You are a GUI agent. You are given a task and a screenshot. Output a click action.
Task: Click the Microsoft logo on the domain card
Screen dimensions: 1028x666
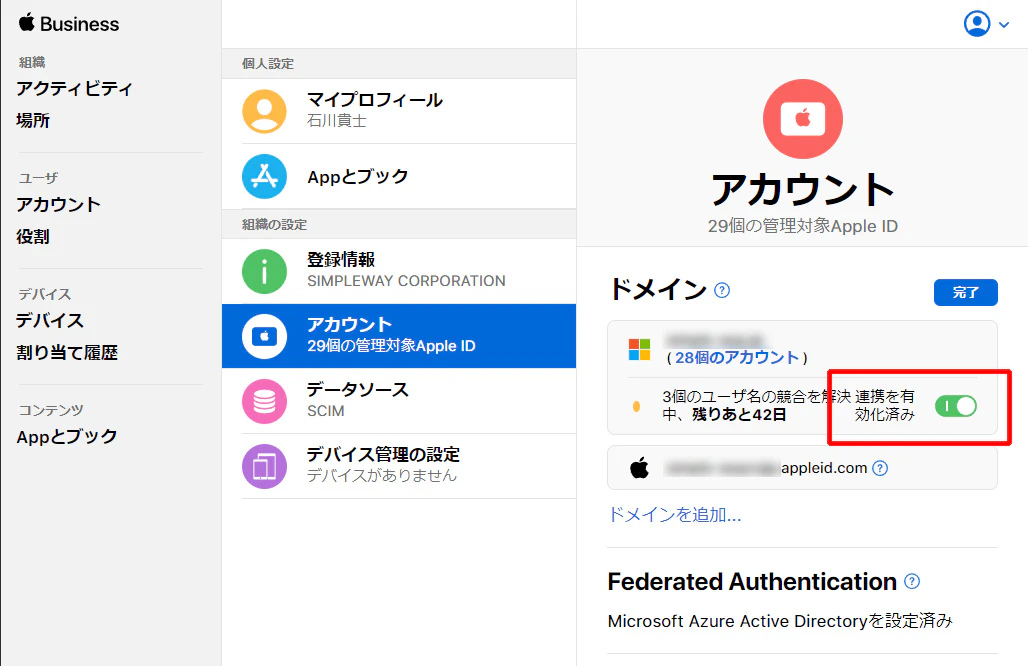click(639, 349)
